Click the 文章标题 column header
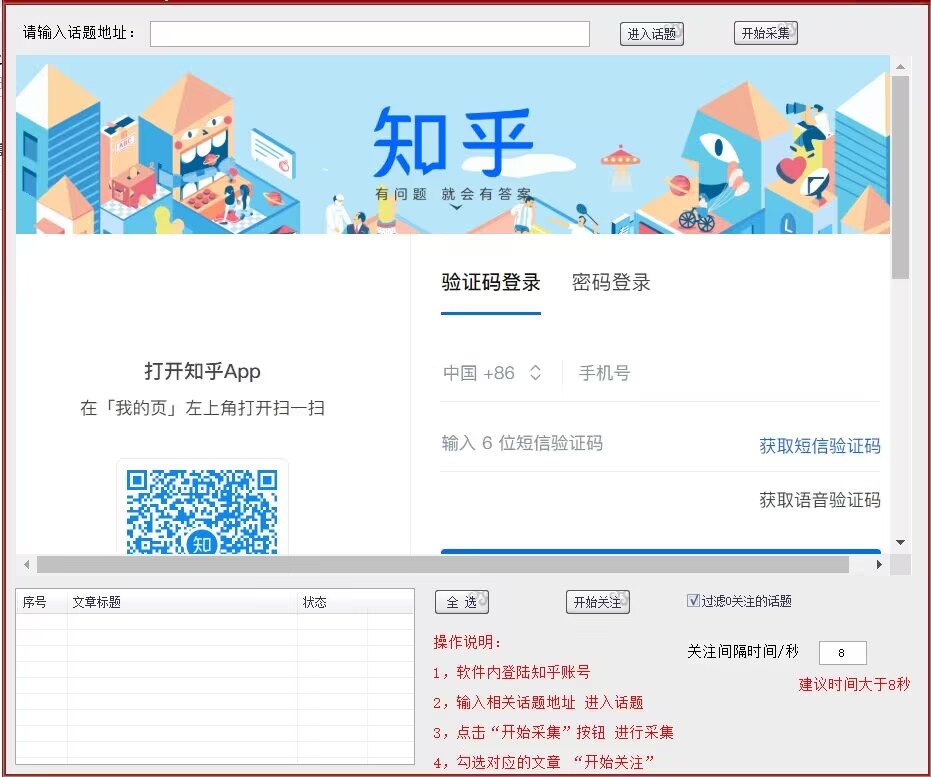Image resolution: width=931 pixels, height=777 pixels. 182,602
